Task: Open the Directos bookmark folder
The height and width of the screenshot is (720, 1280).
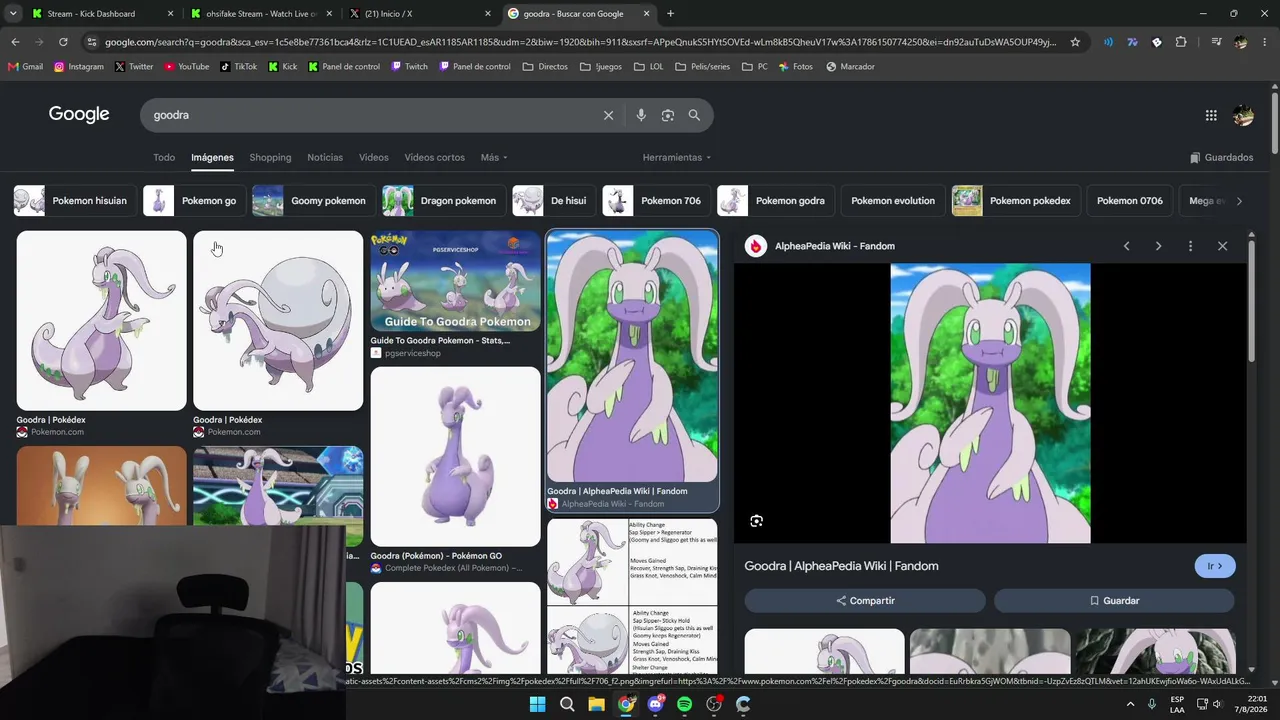Action: [545, 67]
